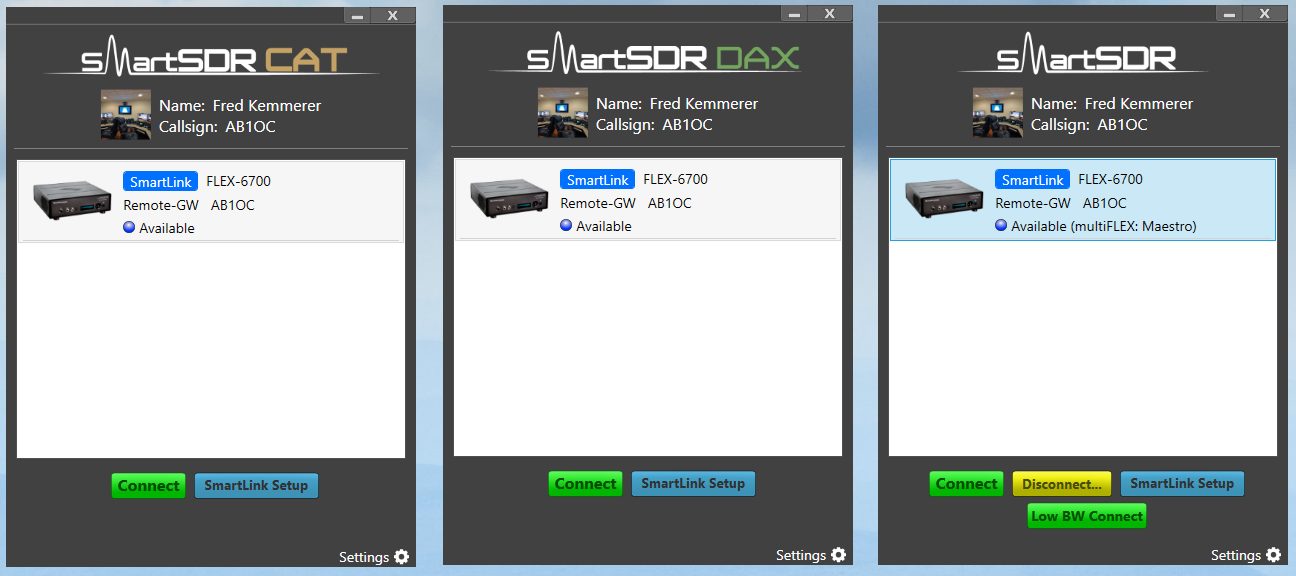The height and width of the screenshot is (576, 1296).
Task: Click Connect in SmartSDR DAX window
Action: coord(585,484)
